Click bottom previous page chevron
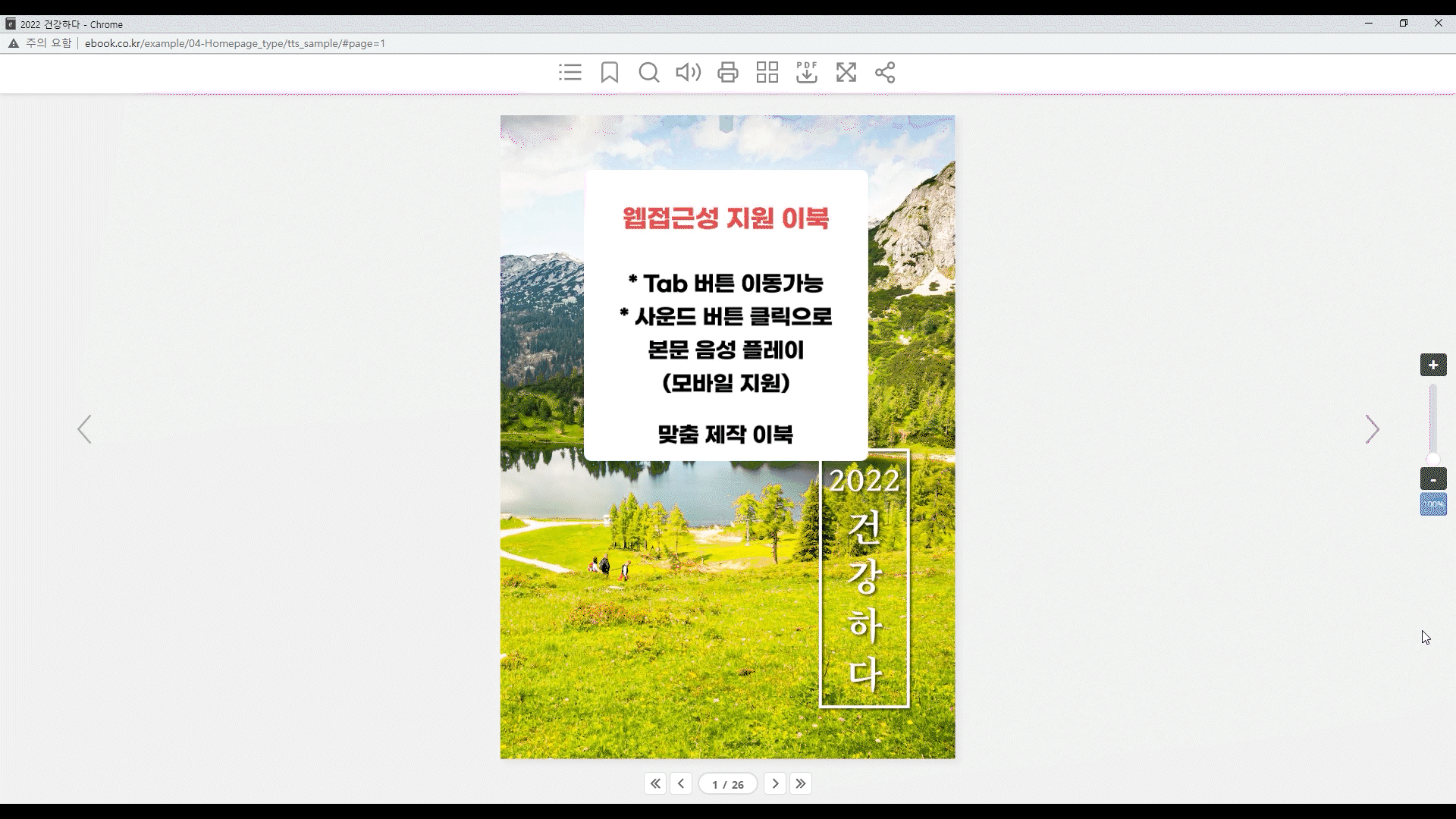Viewport: 1456px width, 819px height. click(x=681, y=783)
